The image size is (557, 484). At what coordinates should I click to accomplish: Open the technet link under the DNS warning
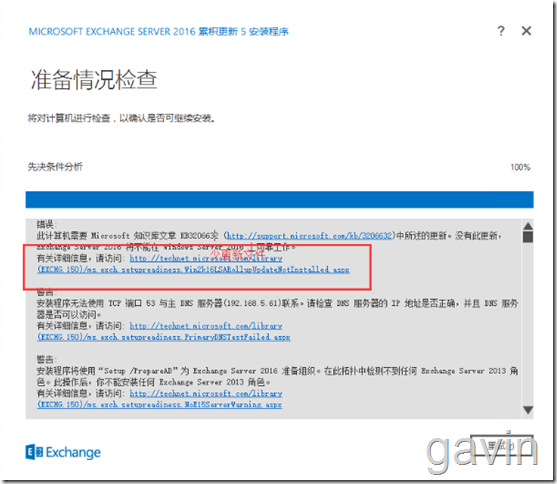coord(206,326)
